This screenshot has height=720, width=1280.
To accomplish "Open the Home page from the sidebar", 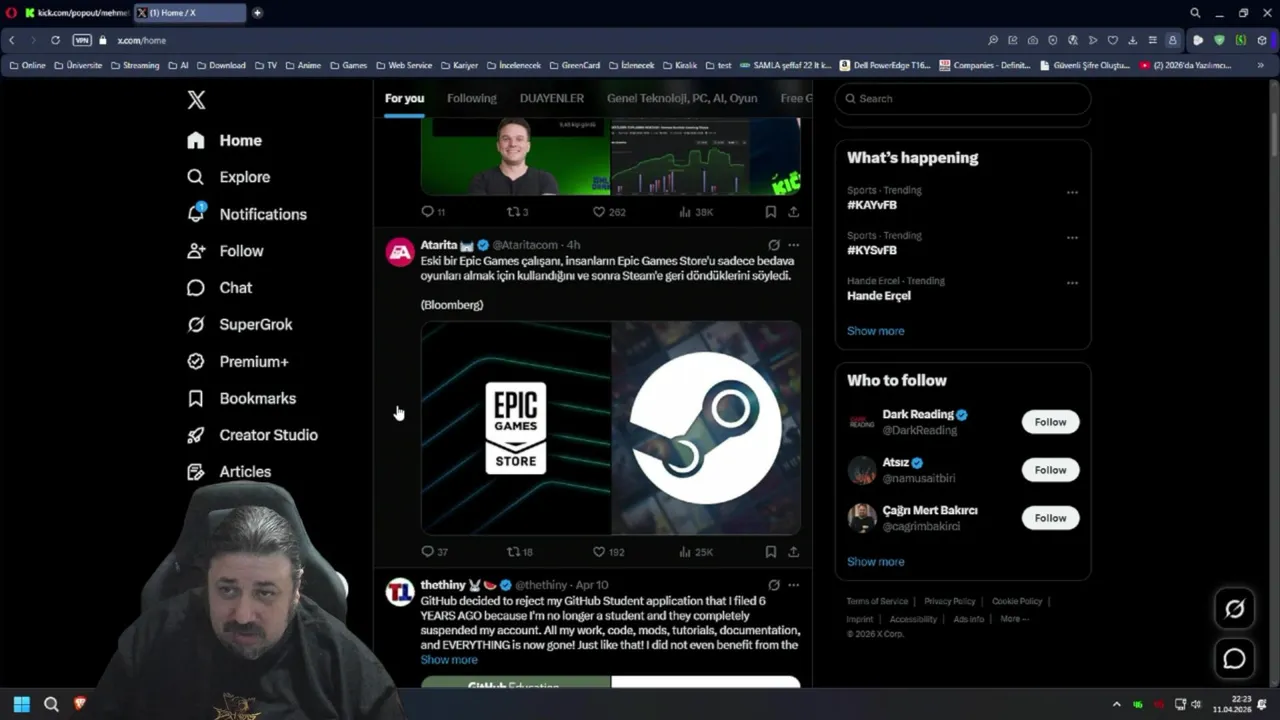I will pyautogui.click(x=225, y=141).
